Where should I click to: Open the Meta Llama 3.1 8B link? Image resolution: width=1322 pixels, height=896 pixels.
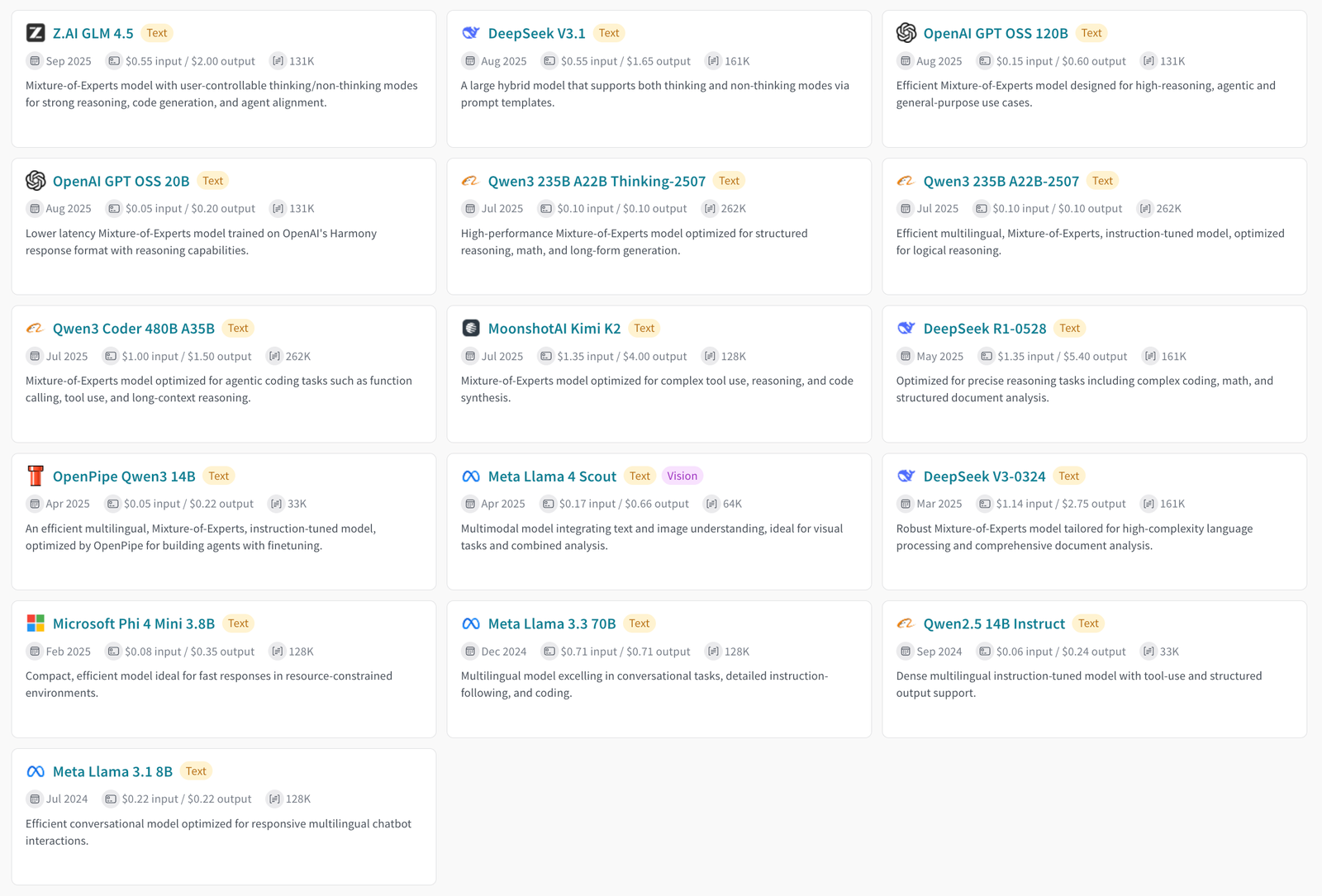pos(112,771)
